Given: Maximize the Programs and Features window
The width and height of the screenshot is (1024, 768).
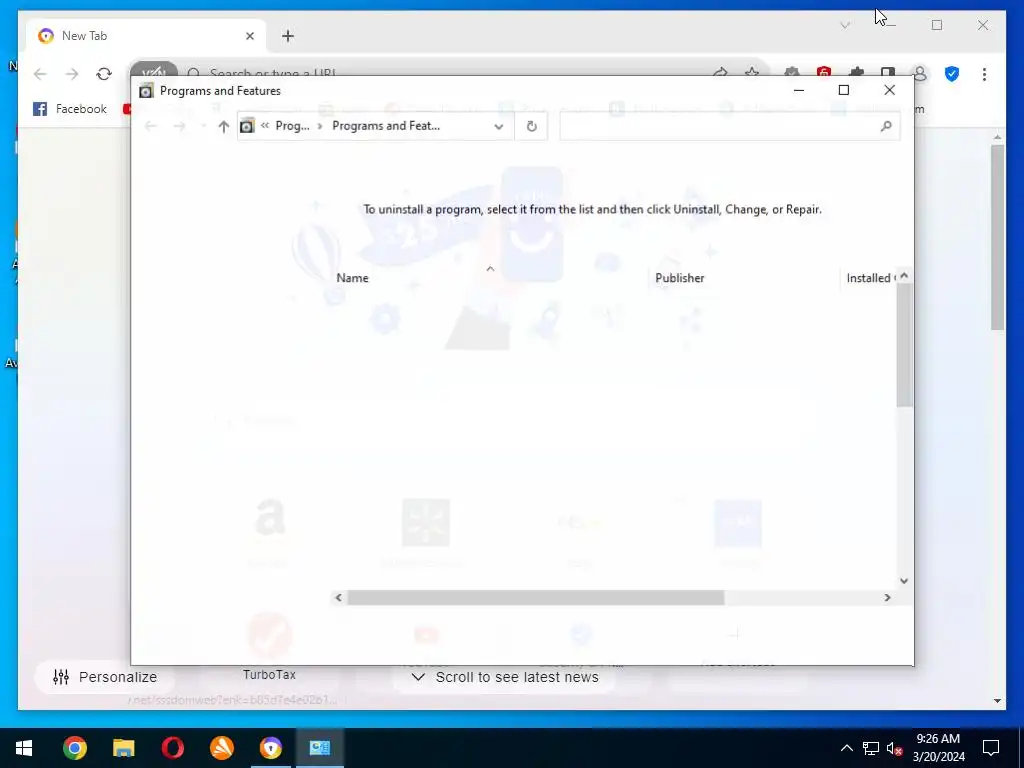Looking at the screenshot, I should [x=844, y=90].
